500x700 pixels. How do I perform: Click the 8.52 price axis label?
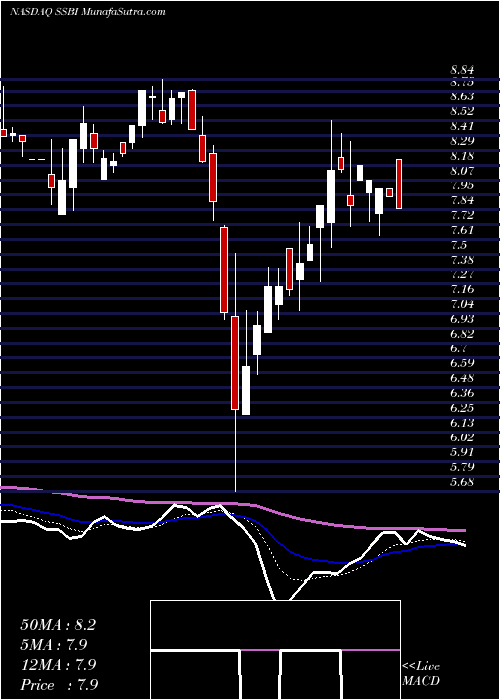pos(462,111)
